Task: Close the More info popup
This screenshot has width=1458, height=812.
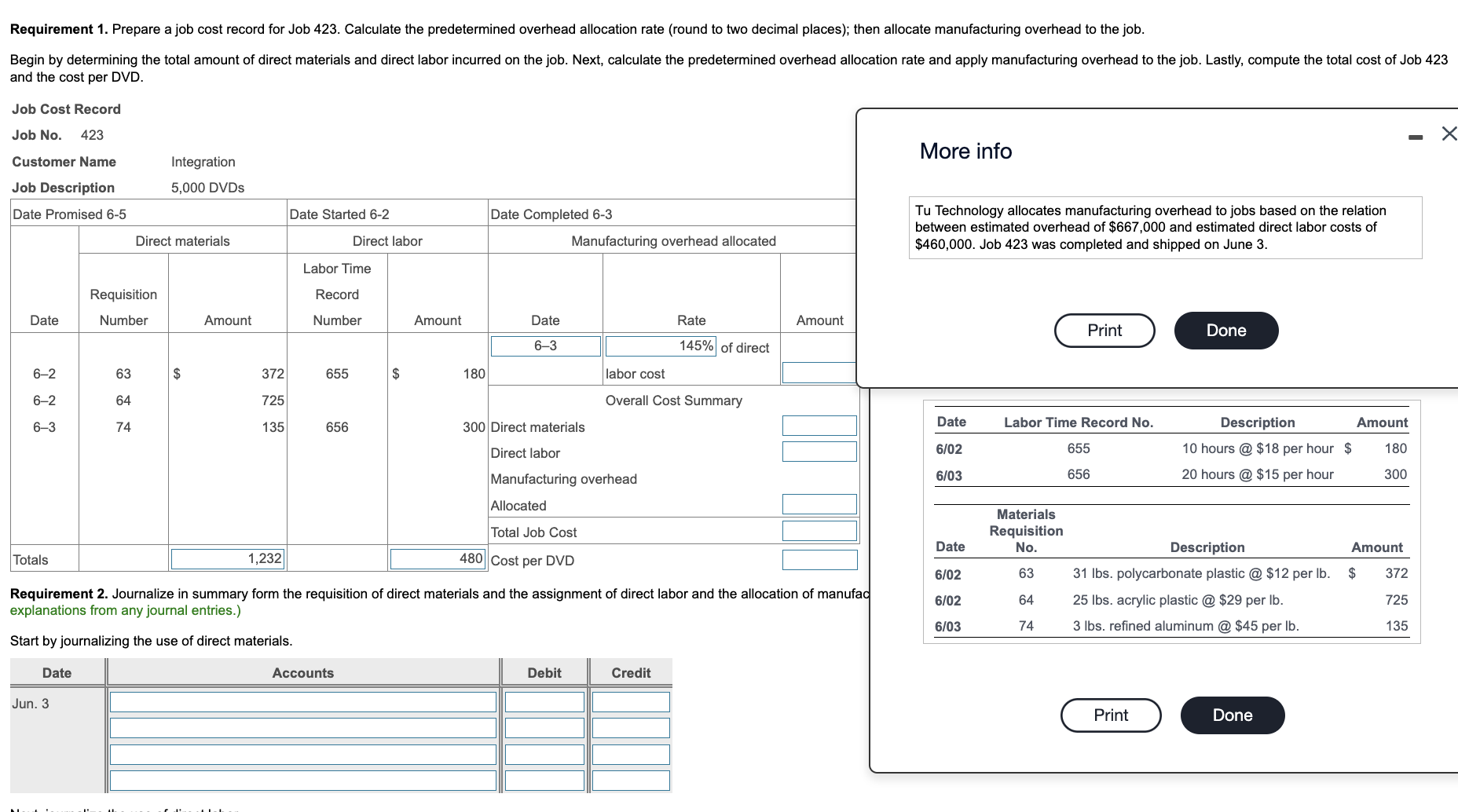Action: [1448, 134]
